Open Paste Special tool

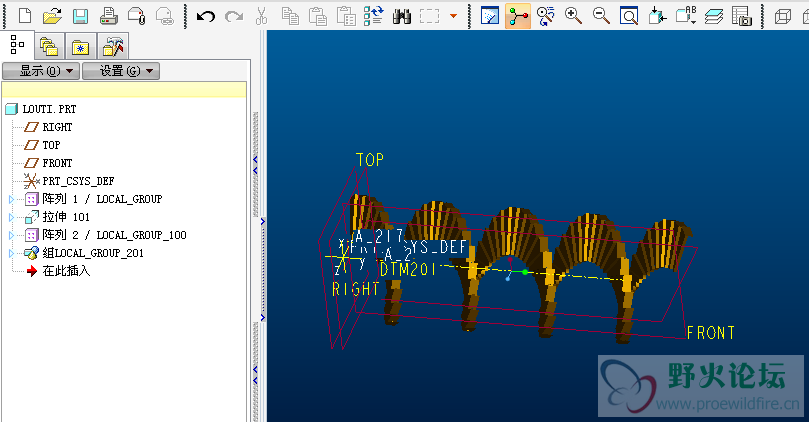(x=346, y=16)
